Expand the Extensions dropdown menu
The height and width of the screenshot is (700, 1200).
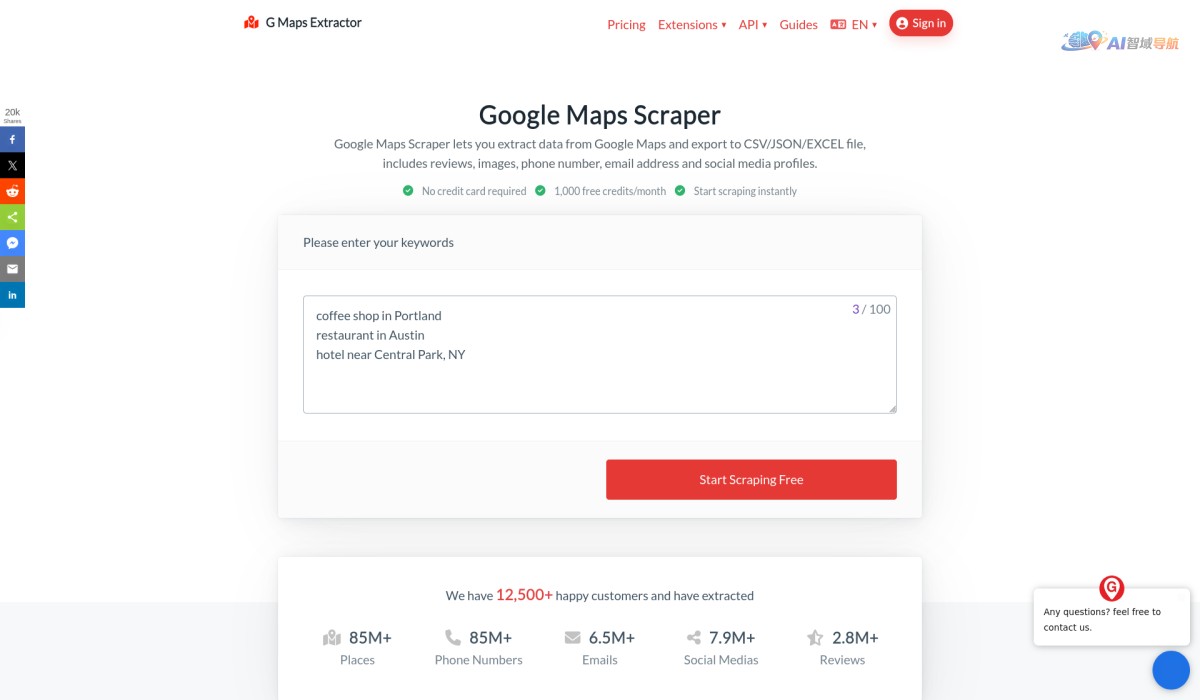[692, 24]
